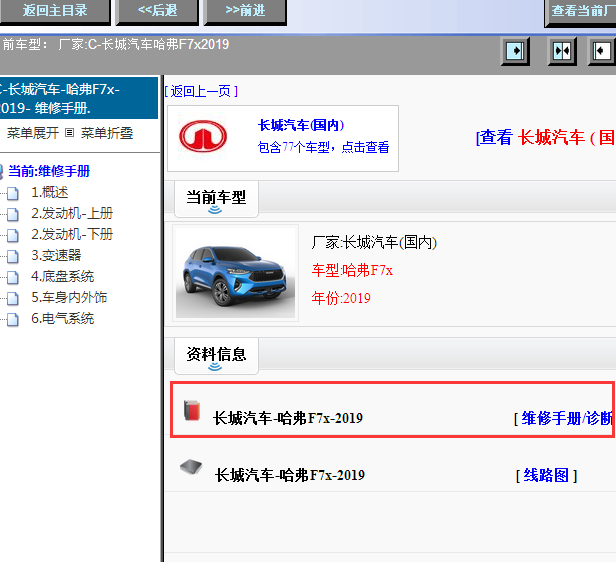Click the 厂家:长城汽车(国内) text
616x562 pixels.
click(374, 242)
